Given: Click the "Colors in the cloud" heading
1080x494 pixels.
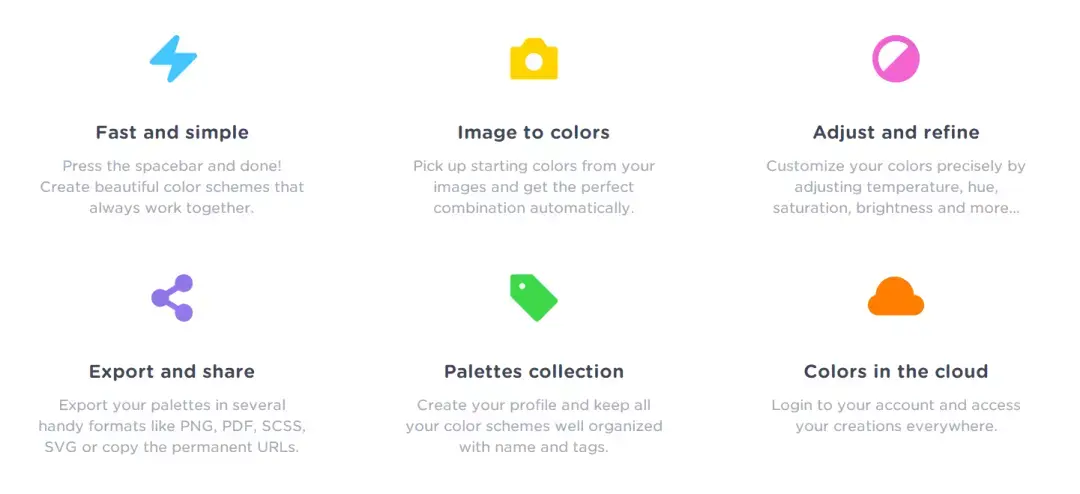Looking at the screenshot, I should coord(896,372).
